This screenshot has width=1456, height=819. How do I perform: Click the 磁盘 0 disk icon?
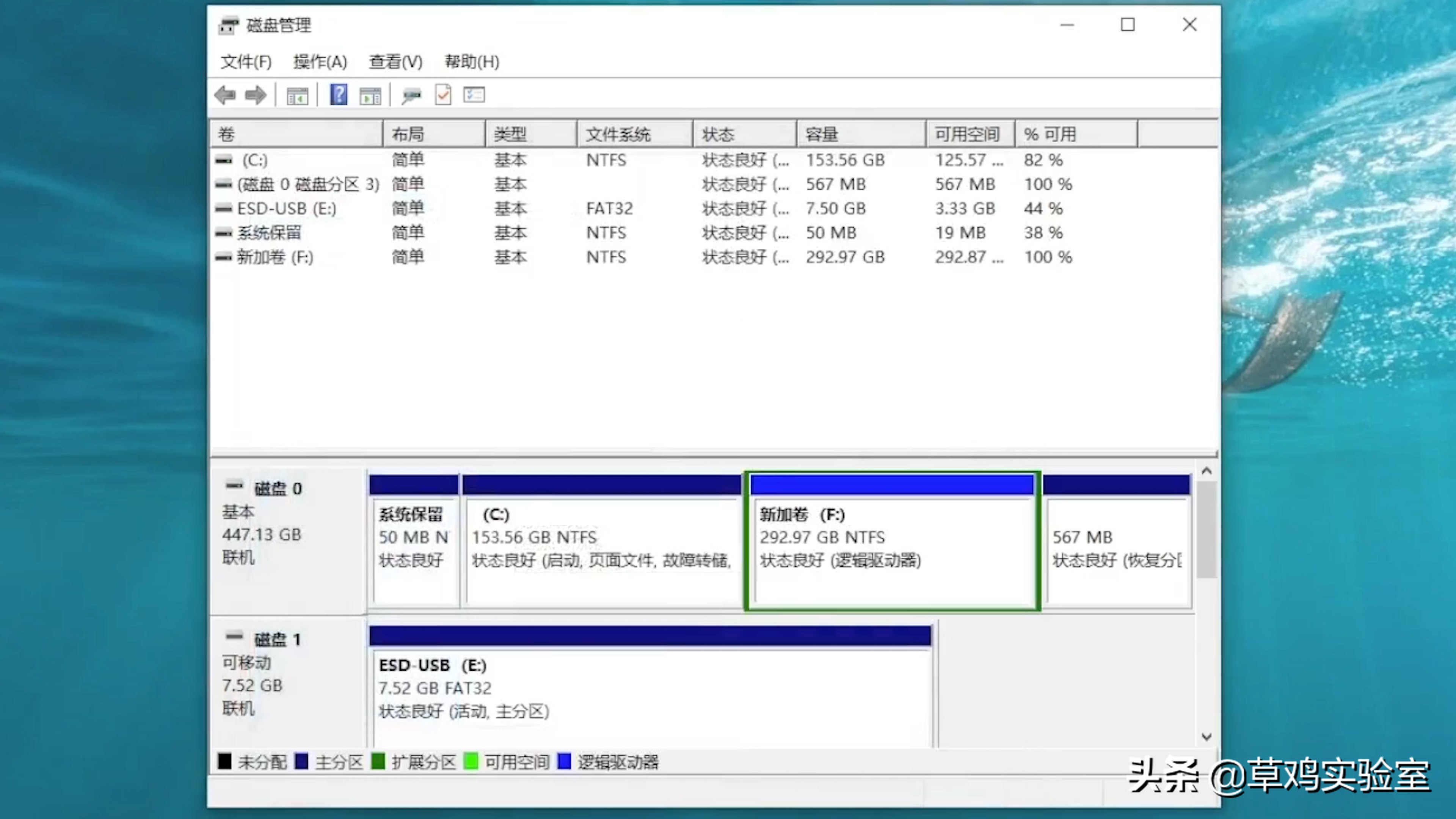tap(234, 485)
